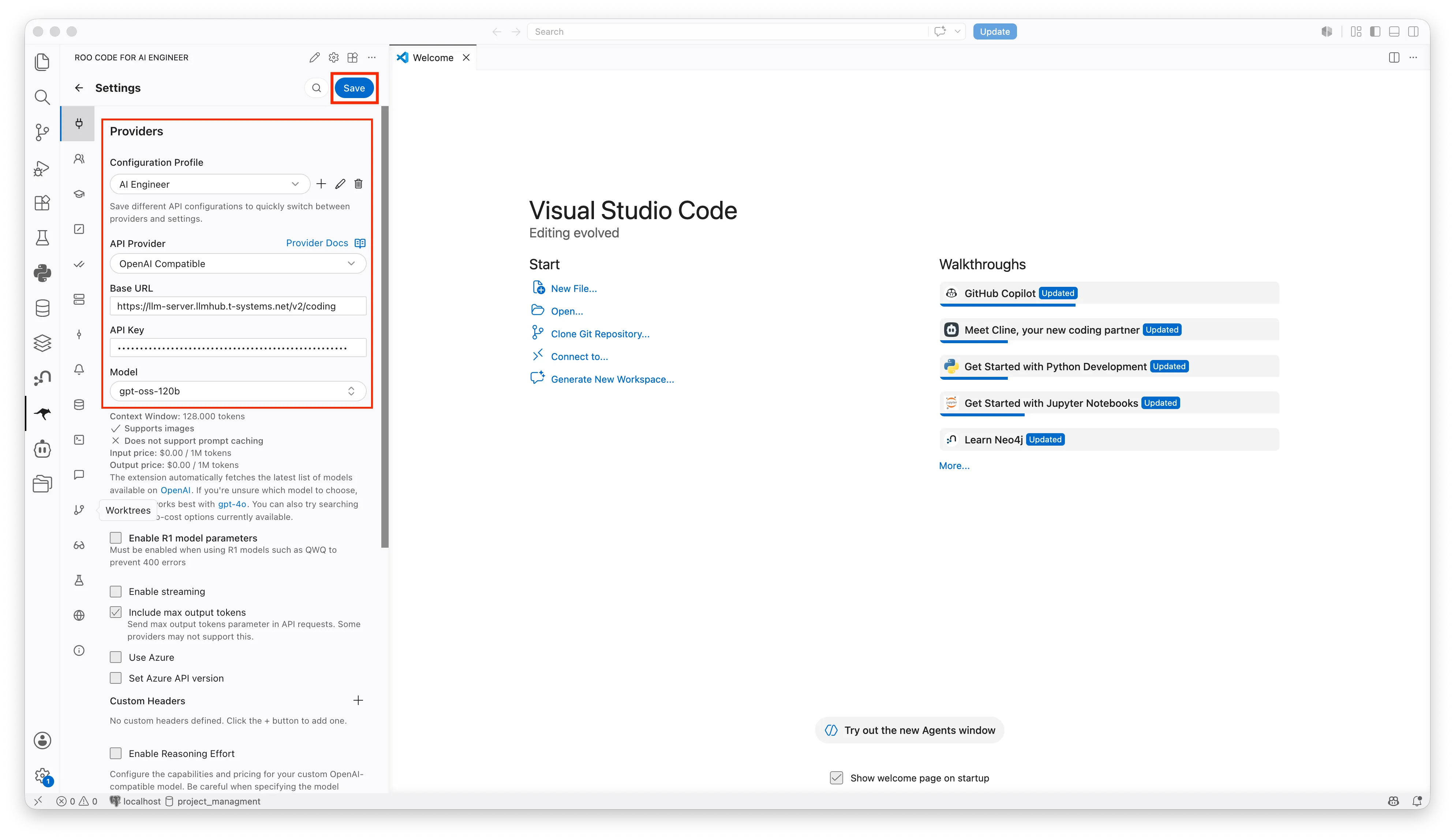Go back from Roo Code Settings

click(x=79, y=88)
